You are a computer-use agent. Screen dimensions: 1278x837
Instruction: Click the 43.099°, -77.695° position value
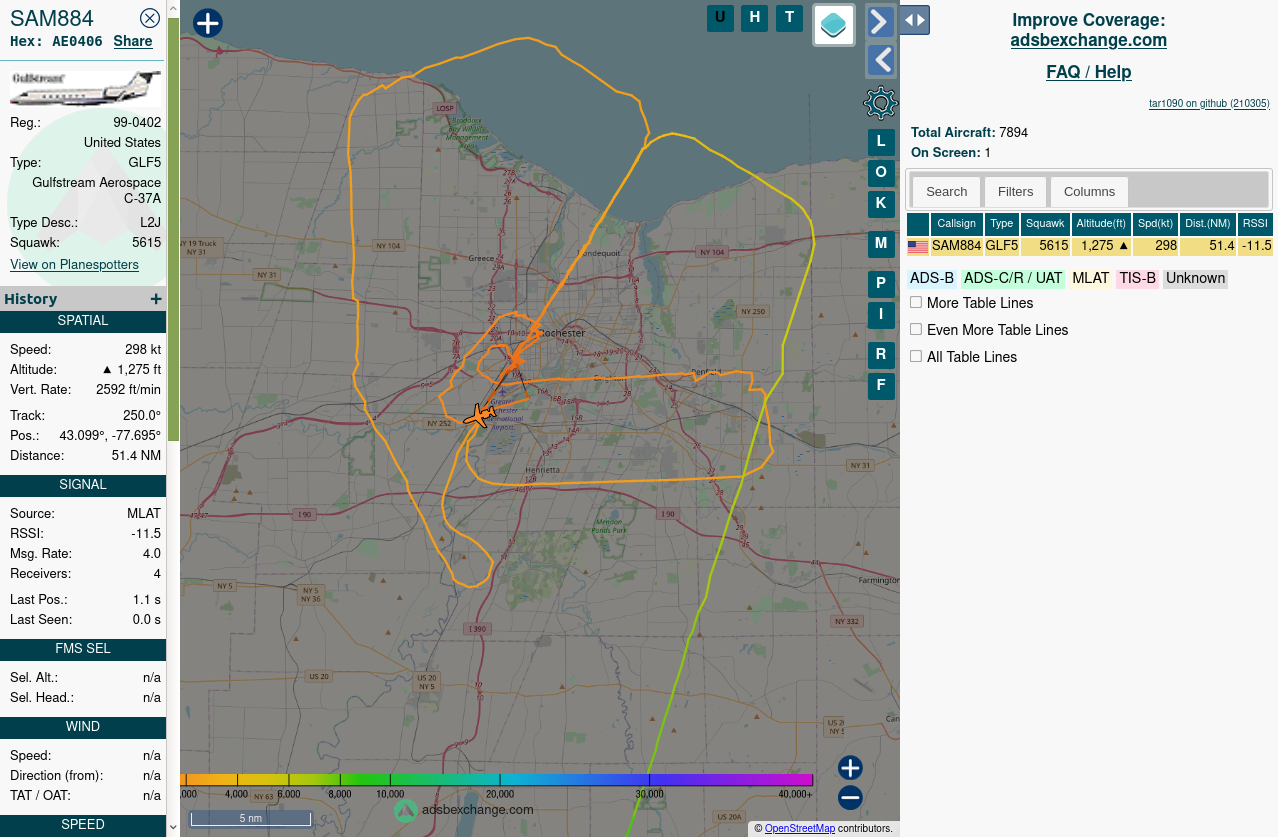coord(110,435)
